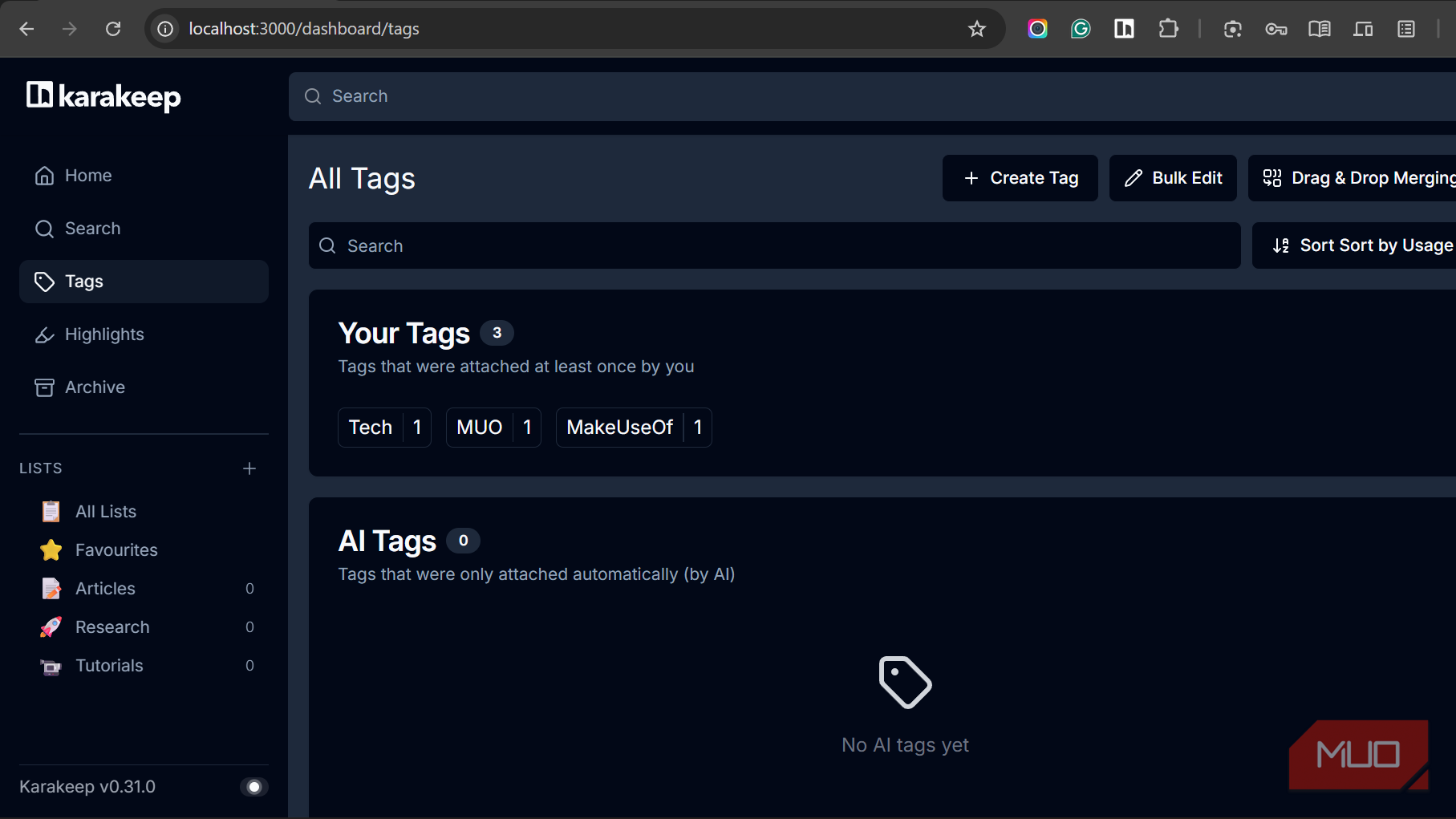This screenshot has height=819, width=1456.
Task: Go back using the browser back arrow
Action: click(x=26, y=29)
